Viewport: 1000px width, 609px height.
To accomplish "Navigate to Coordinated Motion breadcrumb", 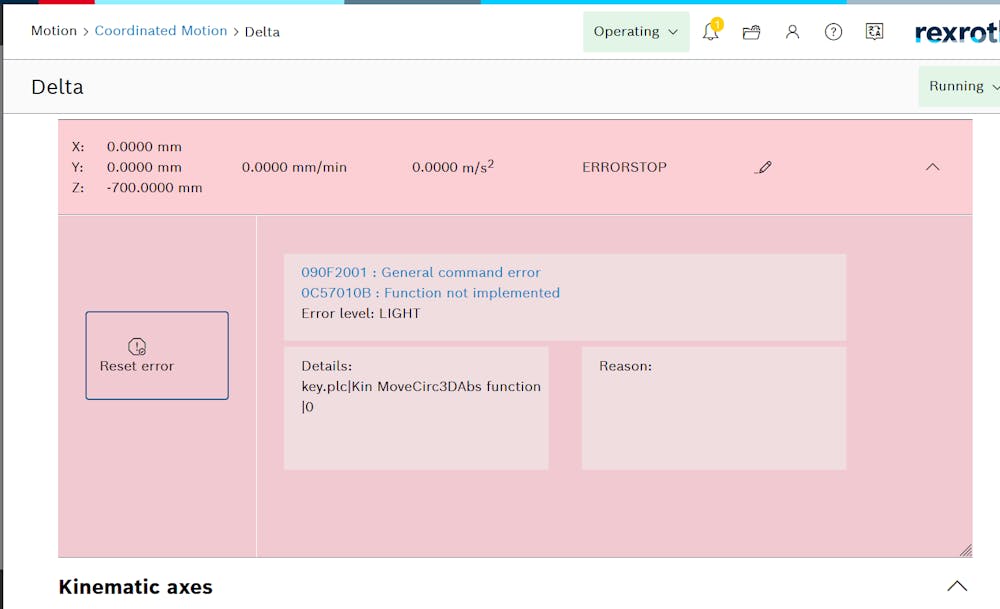I will point(161,31).
